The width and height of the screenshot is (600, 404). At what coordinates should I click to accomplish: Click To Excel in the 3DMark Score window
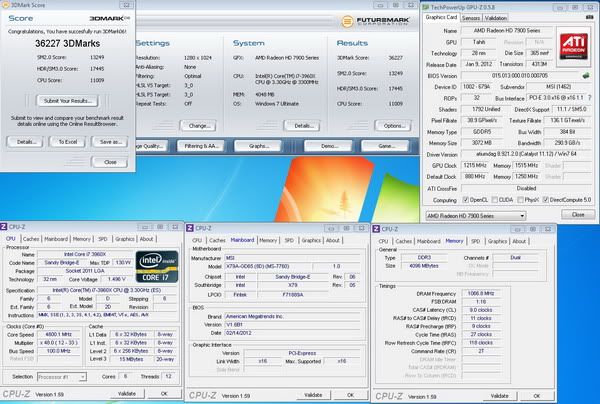[x=68, y=142]
